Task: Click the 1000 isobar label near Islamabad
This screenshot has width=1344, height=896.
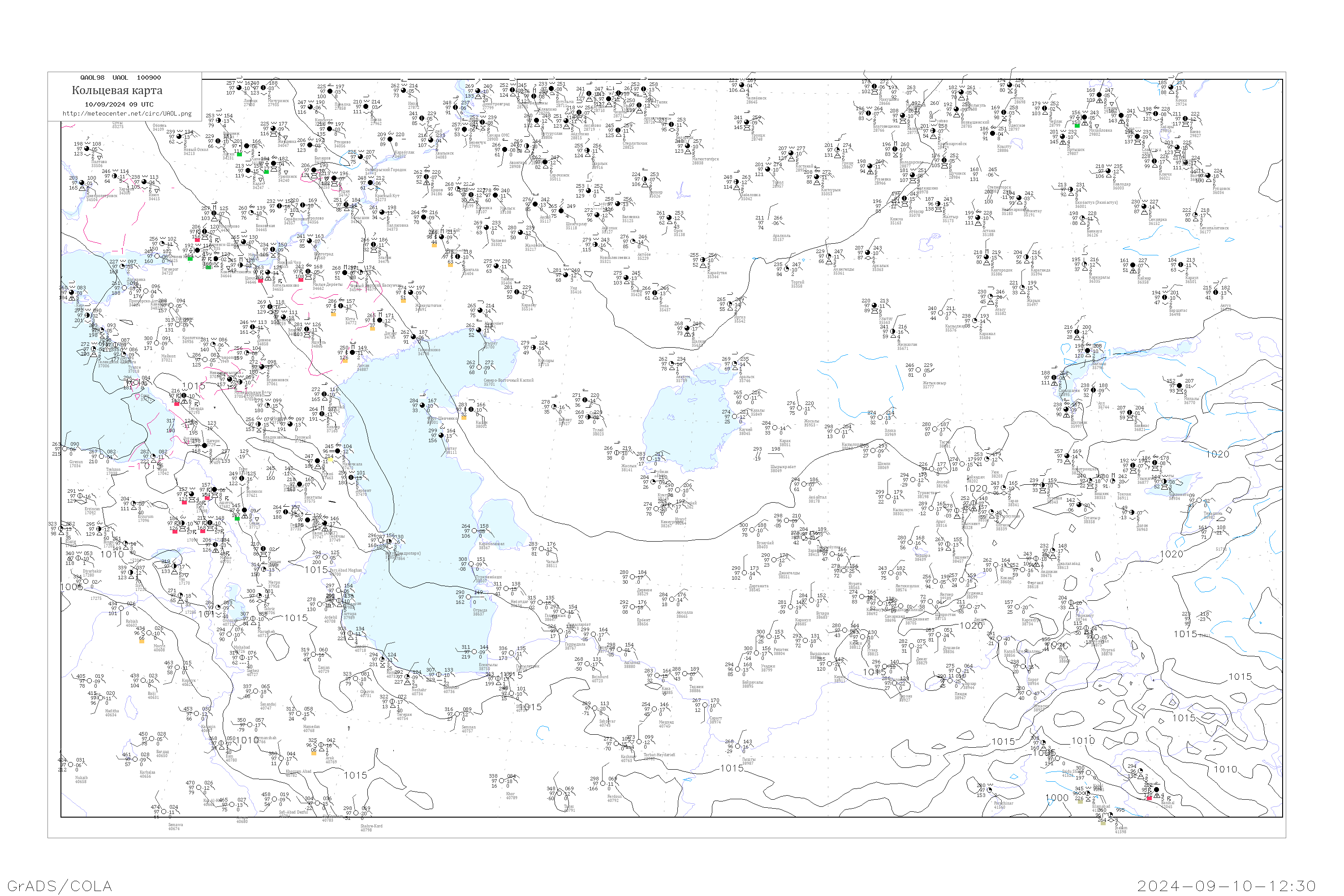Action: 1057,798
